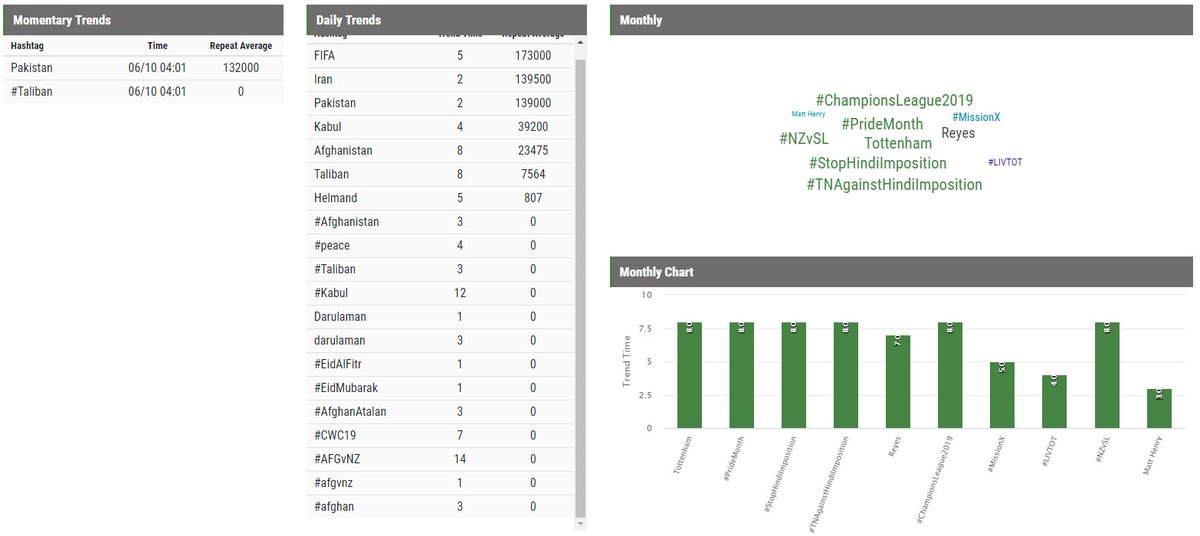This screenshot has width=1200, height=536.
Task: Click #StopHindiImposition in the Monthly word cloud
Action: tap(877, 163)
